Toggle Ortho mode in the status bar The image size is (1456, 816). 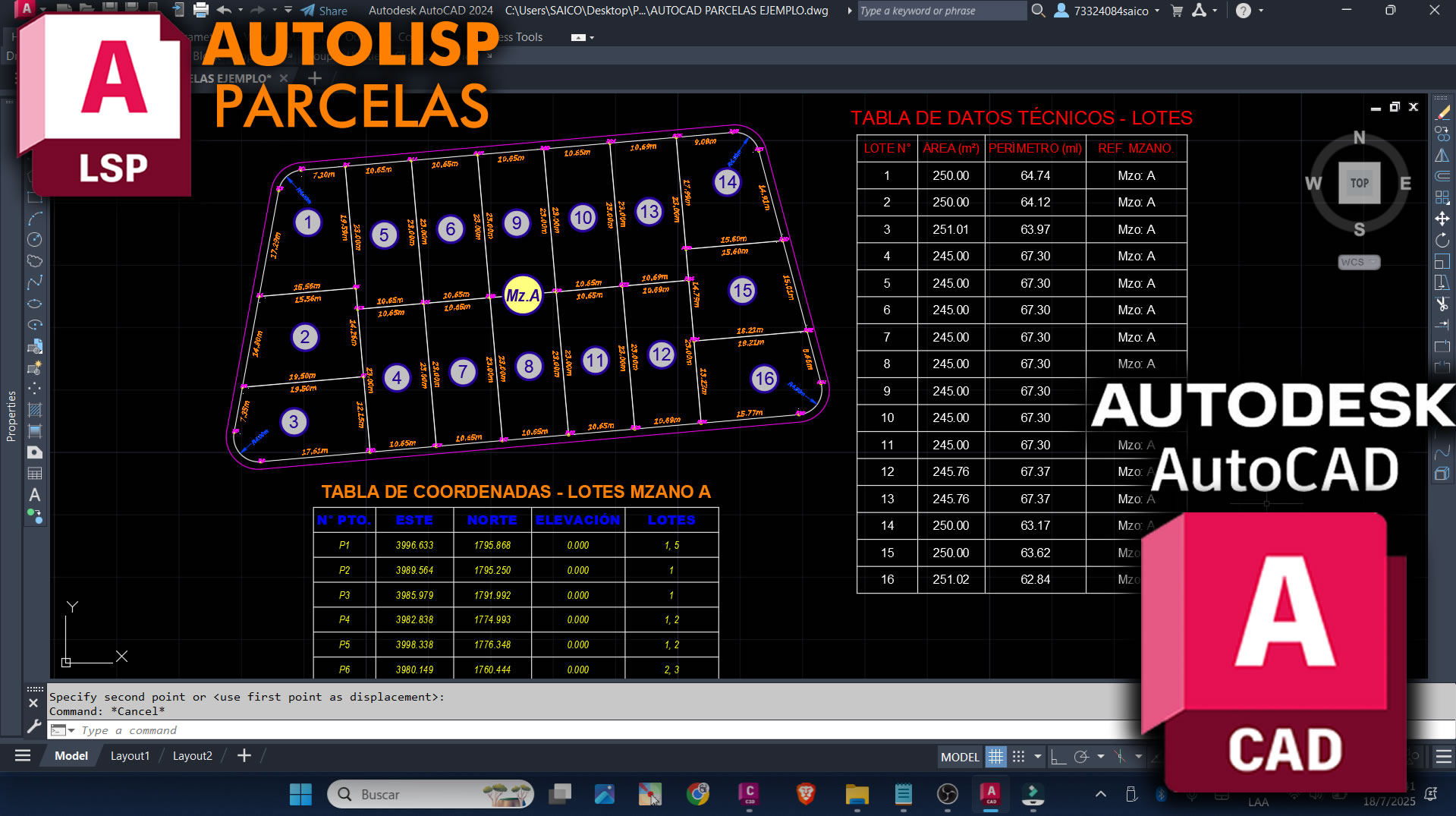pyautogui.click(x=1059, y=757)
